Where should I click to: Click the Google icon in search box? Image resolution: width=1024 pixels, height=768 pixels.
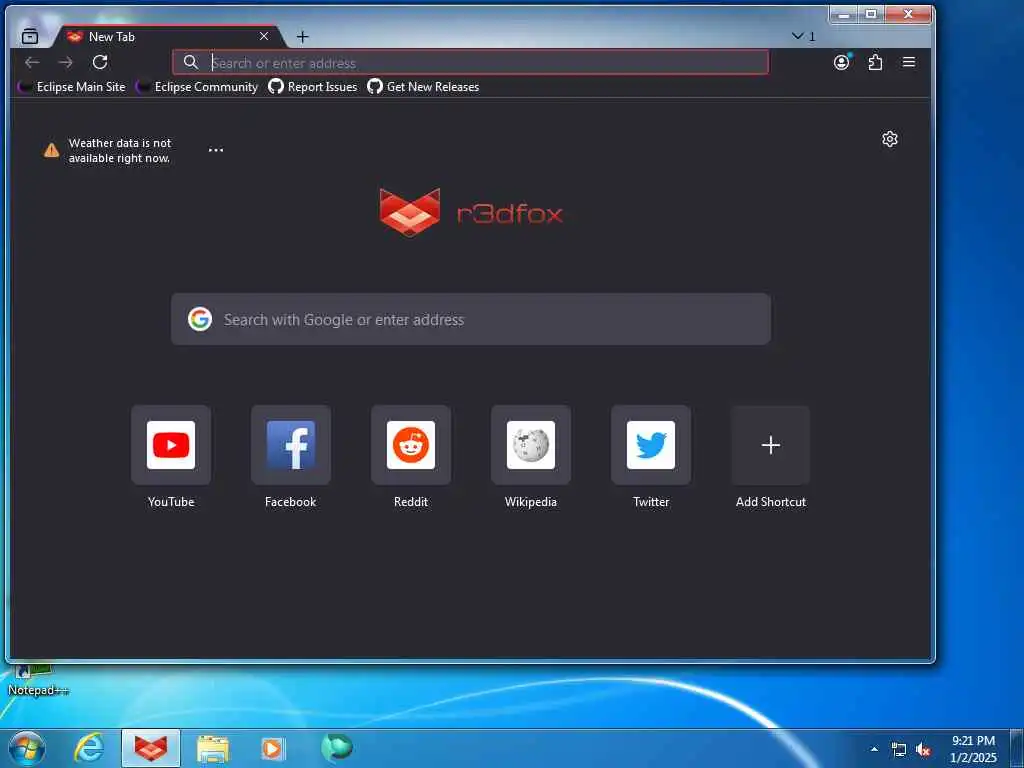point(200,319)
